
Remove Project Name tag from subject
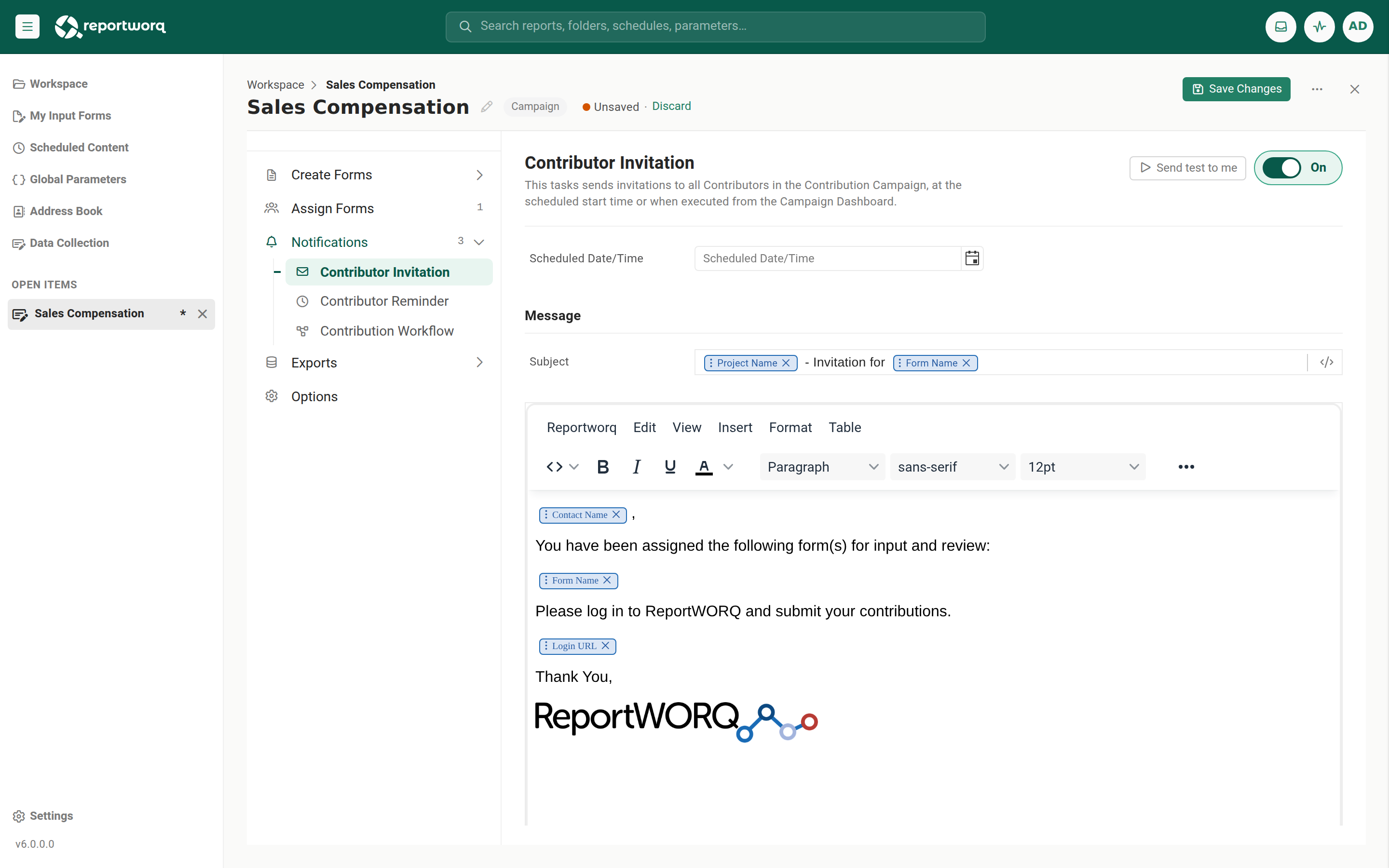point(786,363)
